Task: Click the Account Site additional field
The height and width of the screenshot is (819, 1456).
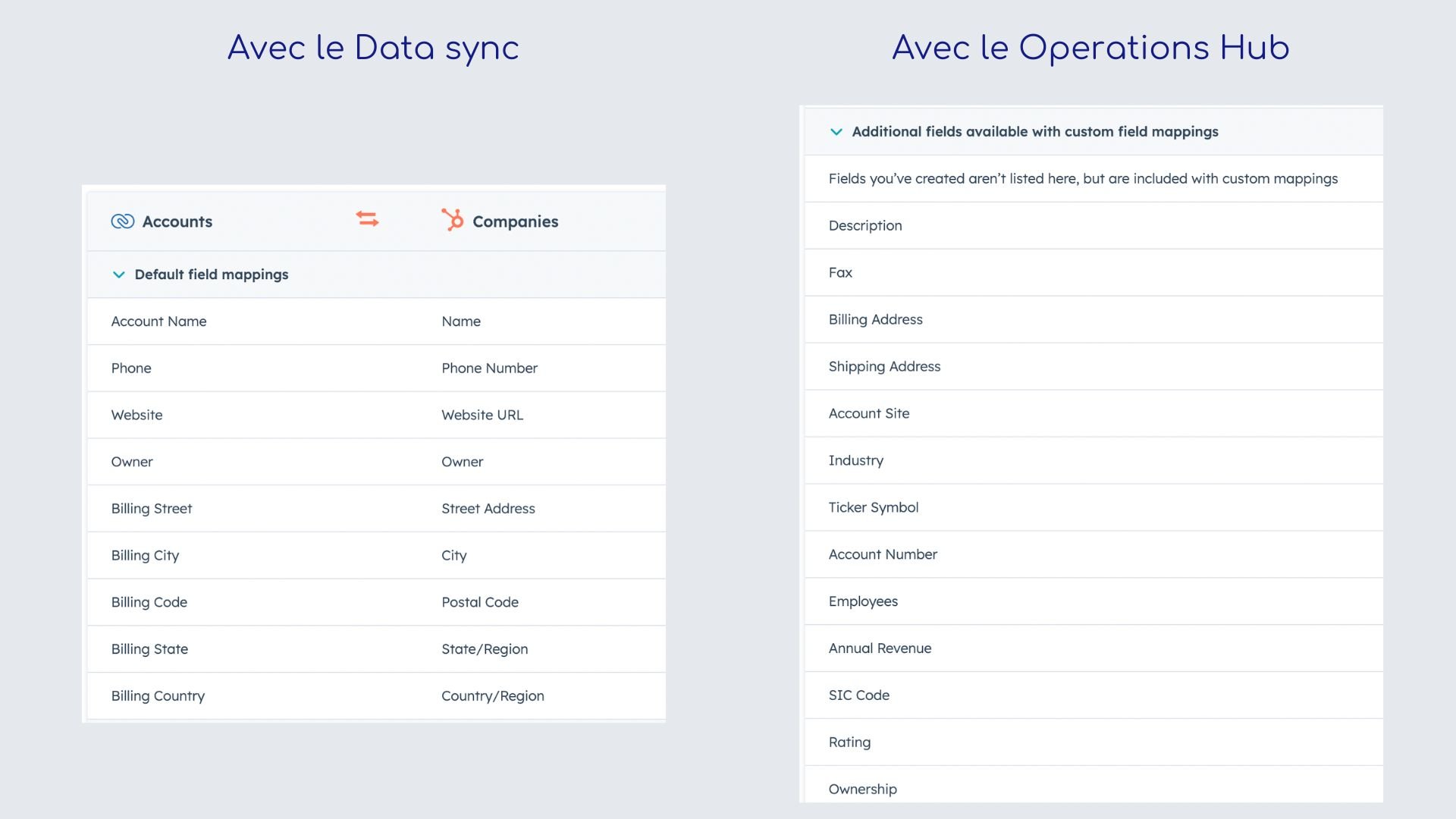Action: [869, 414]
